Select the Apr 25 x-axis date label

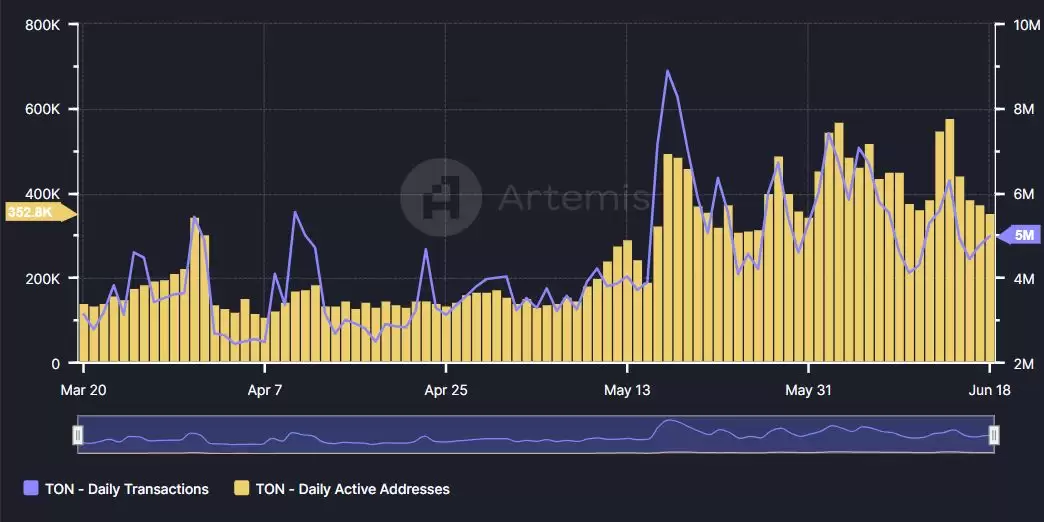click(x=445, y=390)
